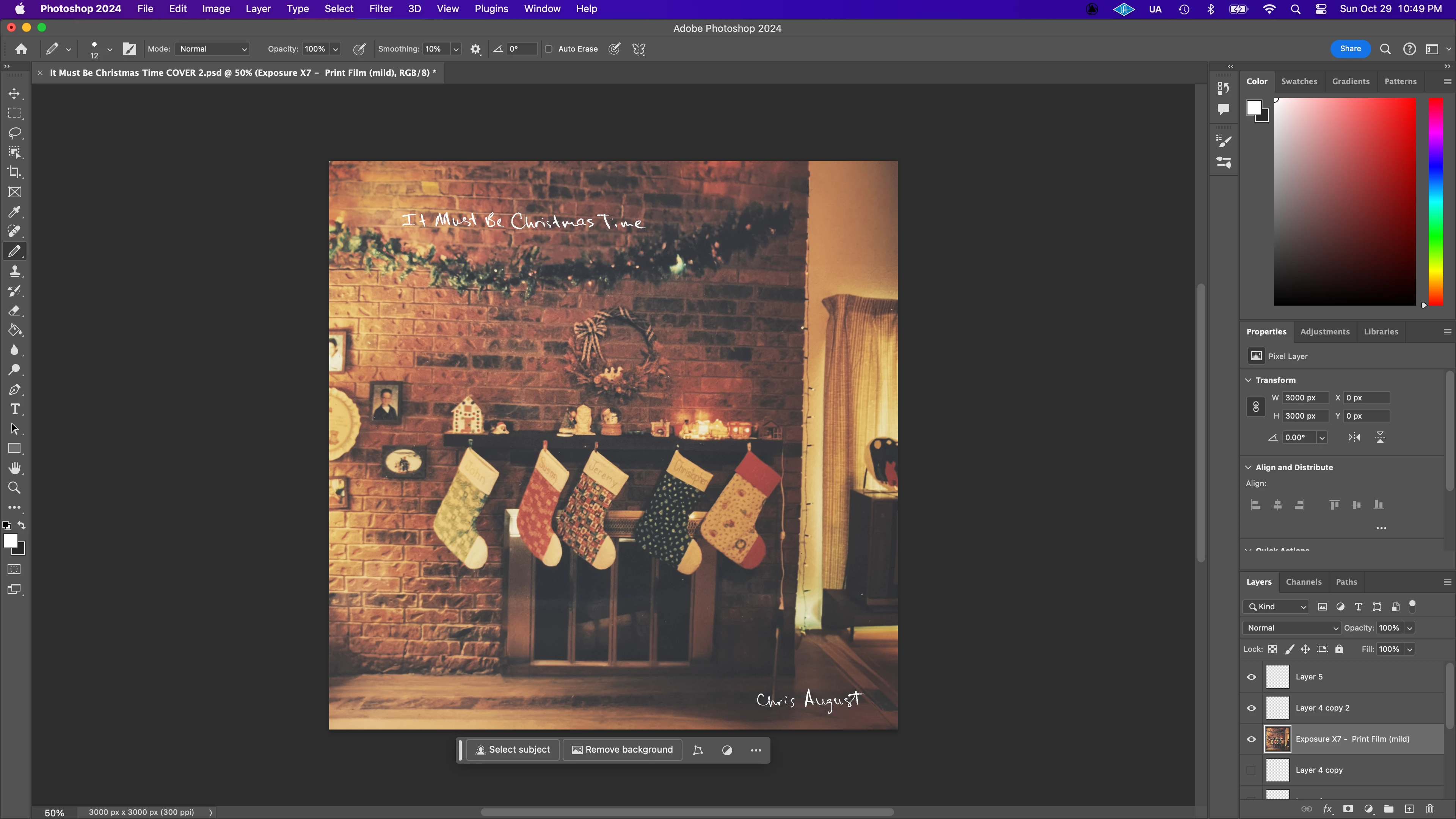Select the Eyedropper tool

pos(15,212)
